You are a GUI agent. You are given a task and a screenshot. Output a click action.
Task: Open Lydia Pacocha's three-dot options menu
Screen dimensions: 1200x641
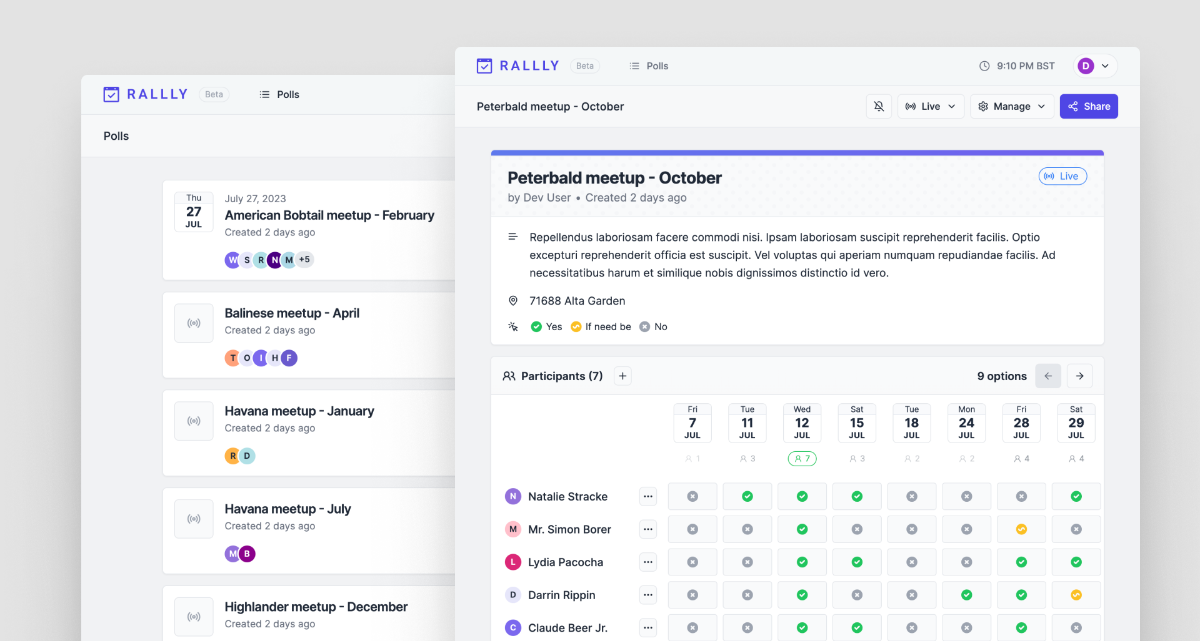point(648,562)
